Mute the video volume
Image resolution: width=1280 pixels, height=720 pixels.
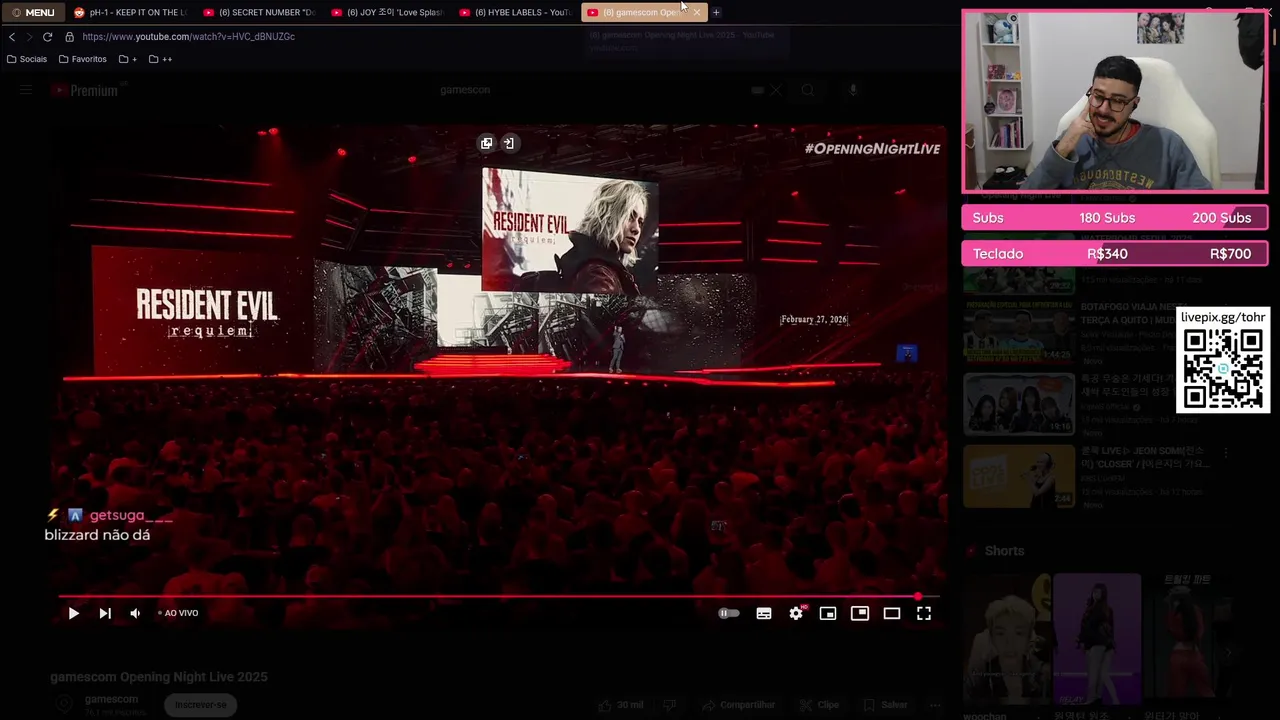[x=135, y=613]
